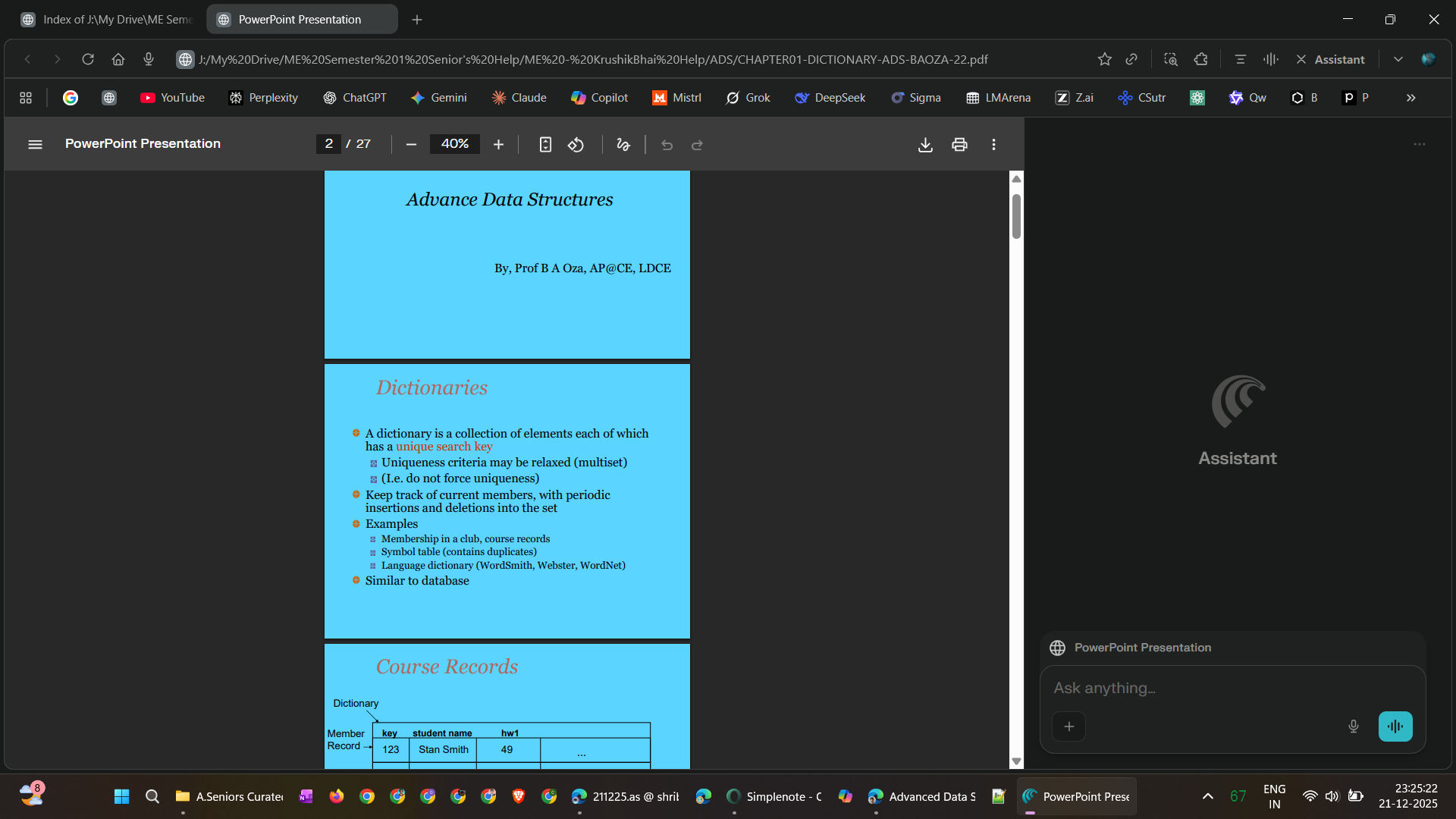The width and height of the screenshot is (1456, 819).
Task: Open the Copilot bookmark
Action: click(x=600, y=98)
